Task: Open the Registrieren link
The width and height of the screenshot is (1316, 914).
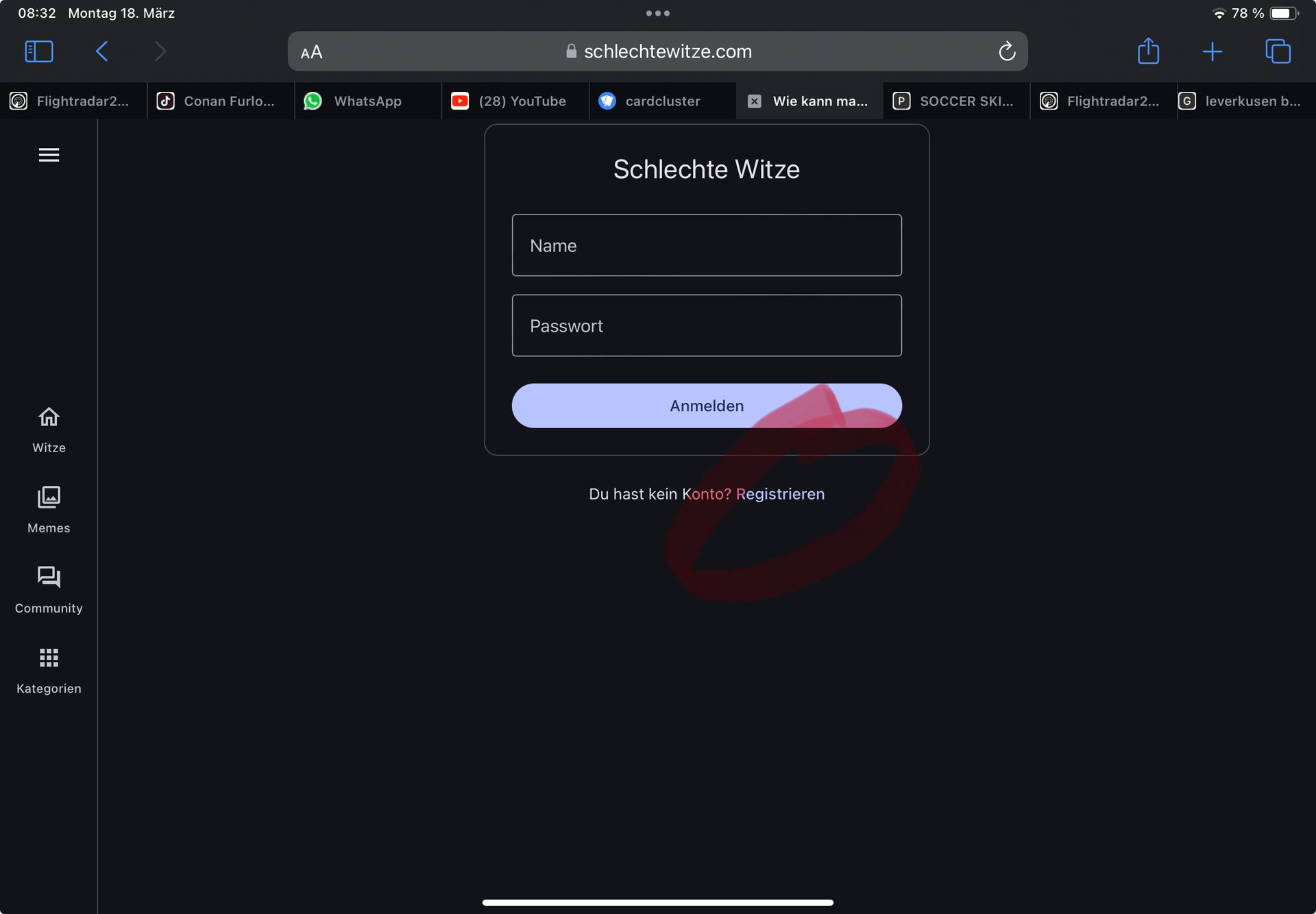Action: click(780, 494)
